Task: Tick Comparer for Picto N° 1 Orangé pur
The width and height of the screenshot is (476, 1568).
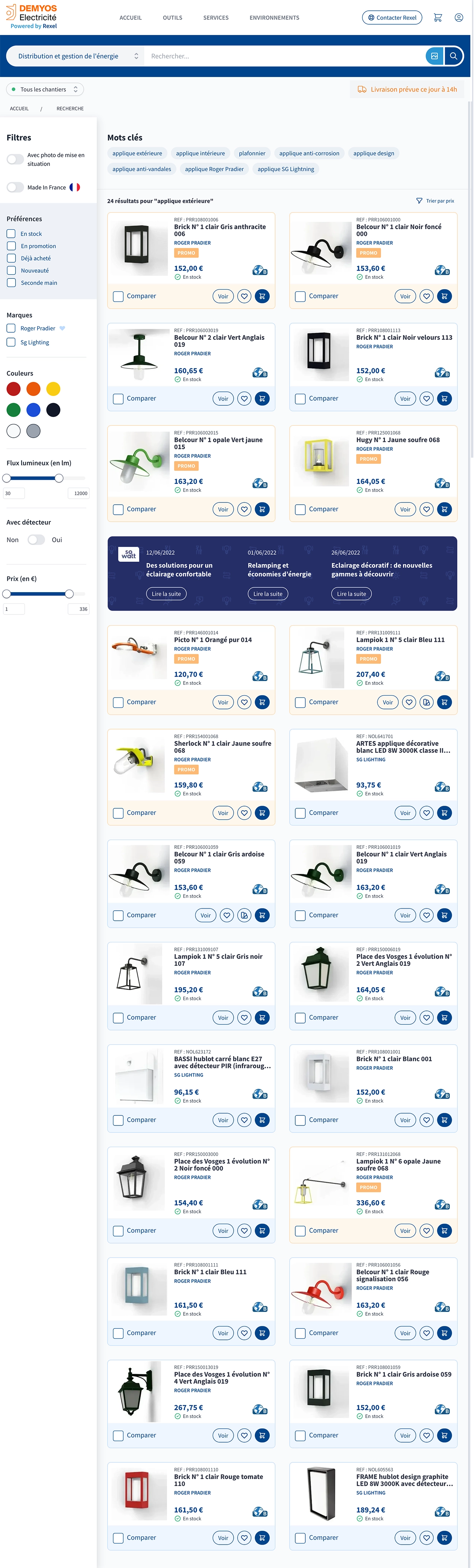Action: (118, 702)
